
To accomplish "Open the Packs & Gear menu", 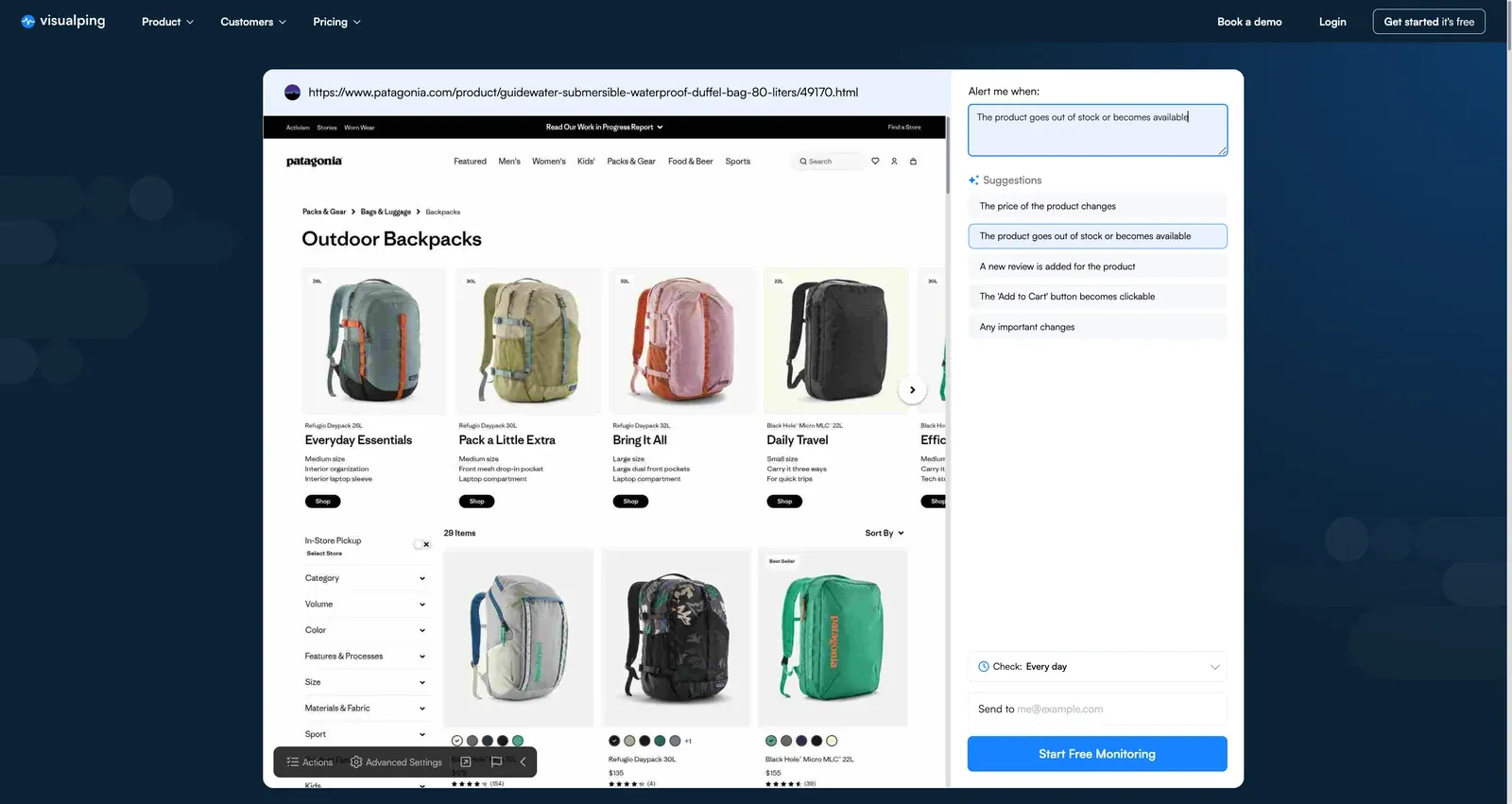I will coord(631,162).
